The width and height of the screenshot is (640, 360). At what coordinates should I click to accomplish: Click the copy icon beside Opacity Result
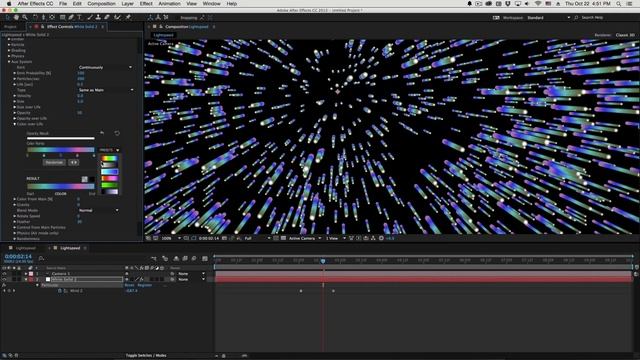coord(102,133)
